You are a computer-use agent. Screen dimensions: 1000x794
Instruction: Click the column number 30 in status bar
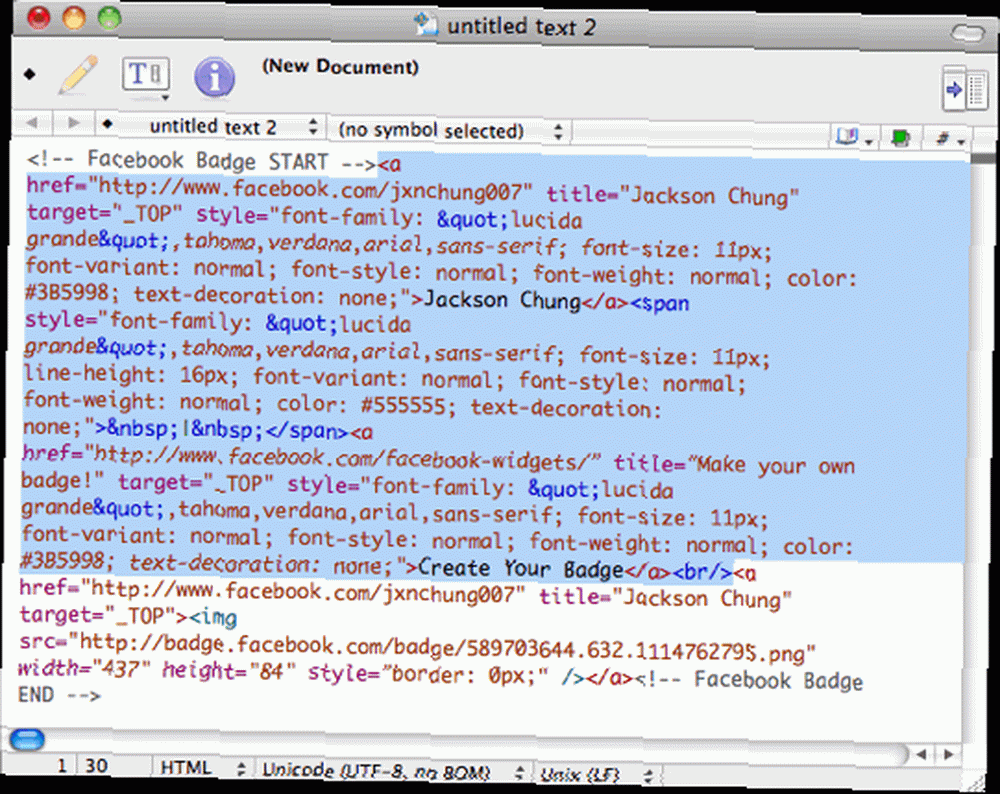[96, 765]
